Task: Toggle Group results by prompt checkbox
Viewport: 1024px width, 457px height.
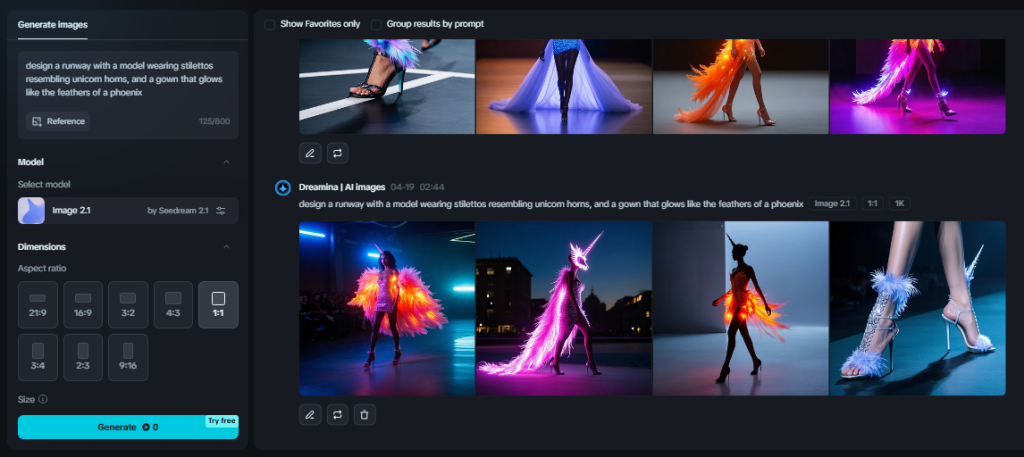Action: tap(376, 24)
